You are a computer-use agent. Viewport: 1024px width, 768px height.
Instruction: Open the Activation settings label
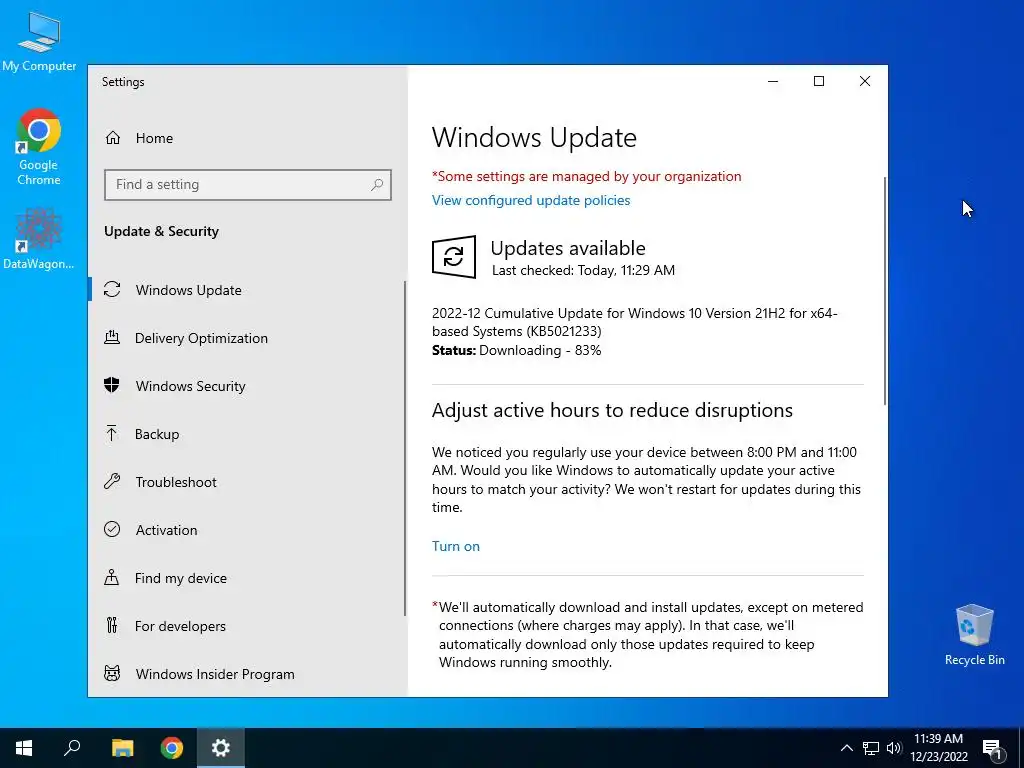[167, 530]
